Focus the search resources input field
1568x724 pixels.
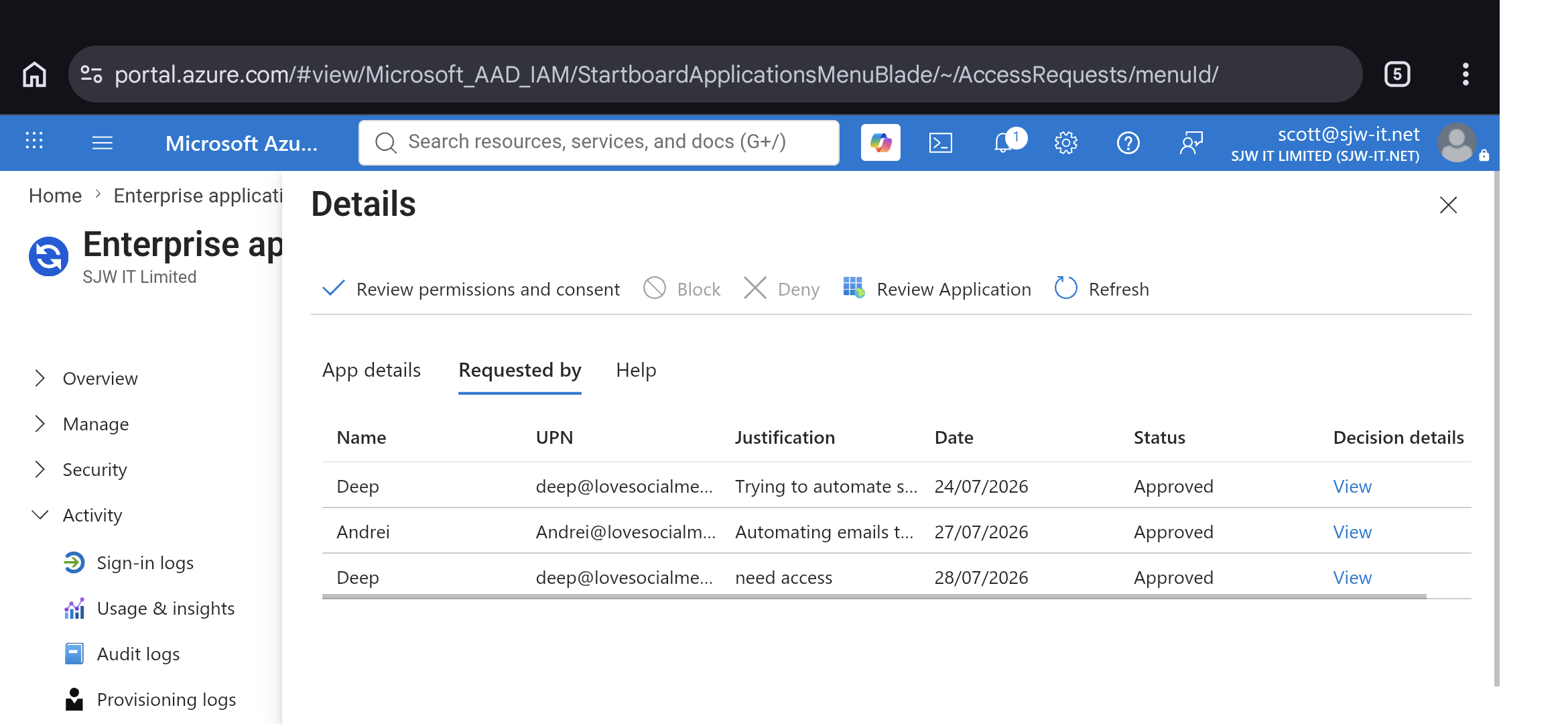[599, 142]
